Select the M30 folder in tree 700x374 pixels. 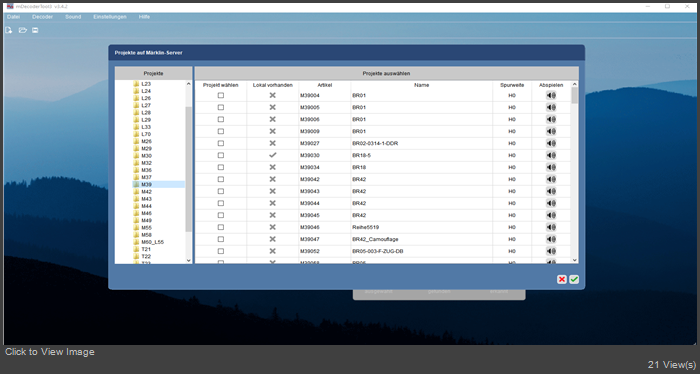pyautogui.click(x=142, y=156)
